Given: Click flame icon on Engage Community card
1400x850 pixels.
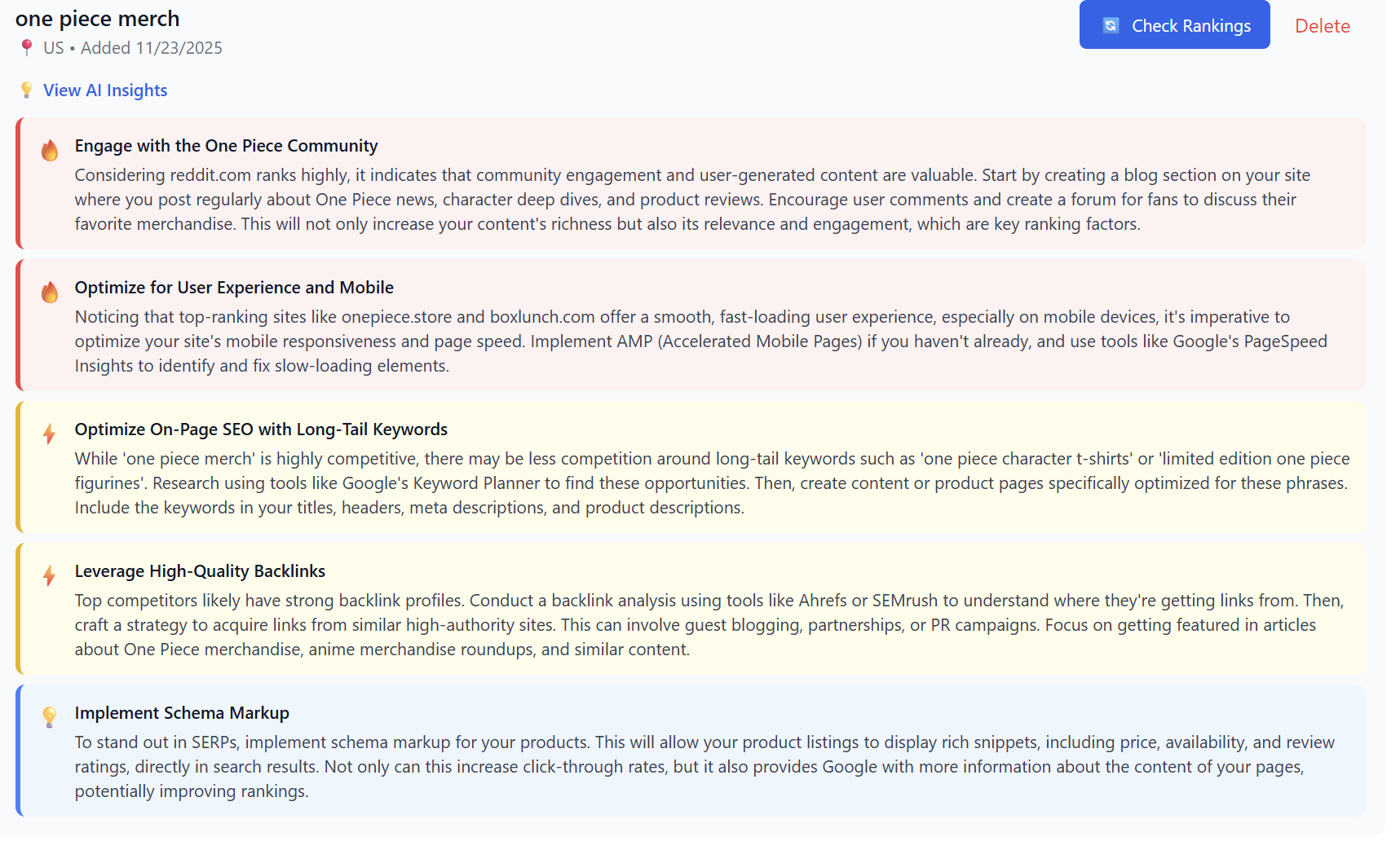Looking at the screenshot, I should click(50, 150).
